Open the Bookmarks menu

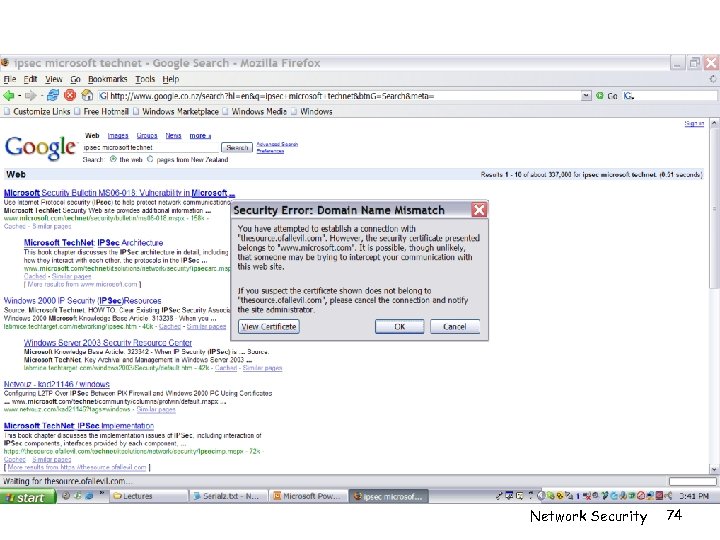coord(107,79)
